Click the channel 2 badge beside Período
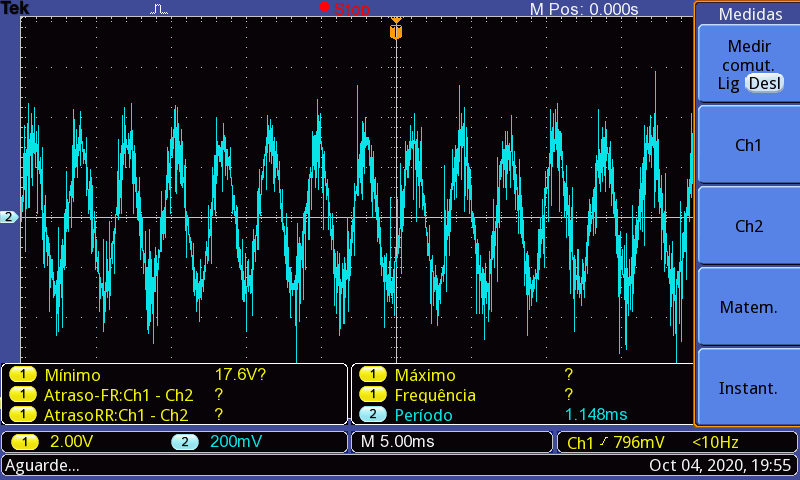This screenshot has height=480, width=800. point(372,415)
